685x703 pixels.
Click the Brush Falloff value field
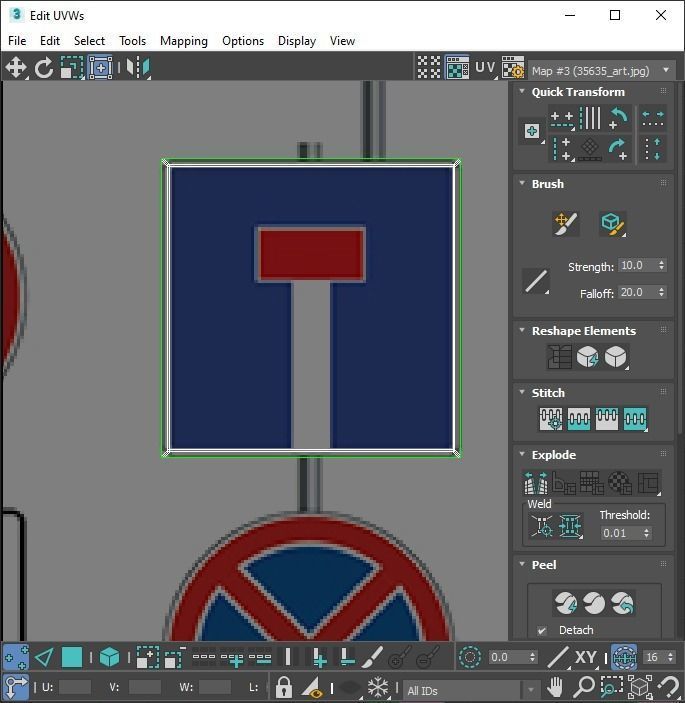click(x=637, y=292)
